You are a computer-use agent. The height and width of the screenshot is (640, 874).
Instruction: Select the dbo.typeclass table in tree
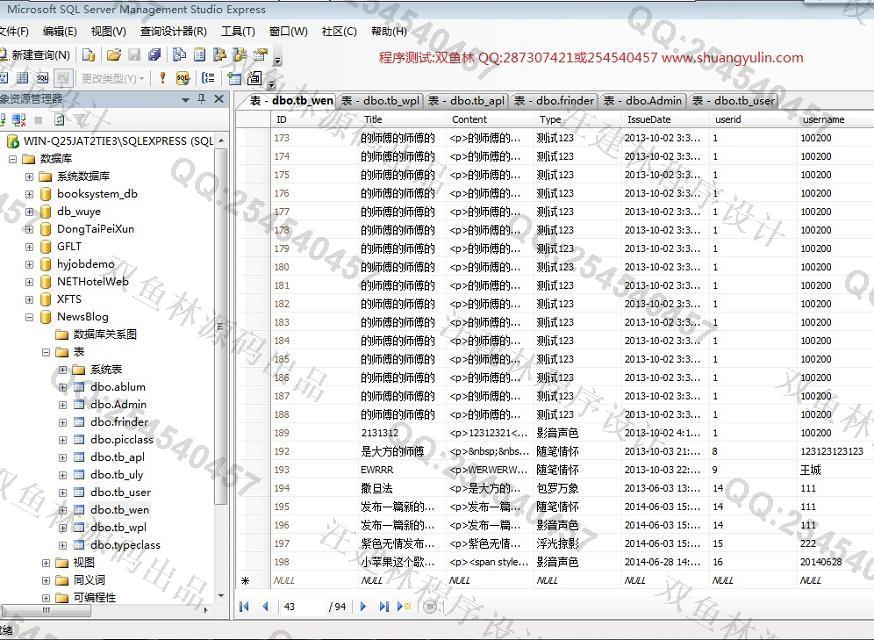coord(125,545)
